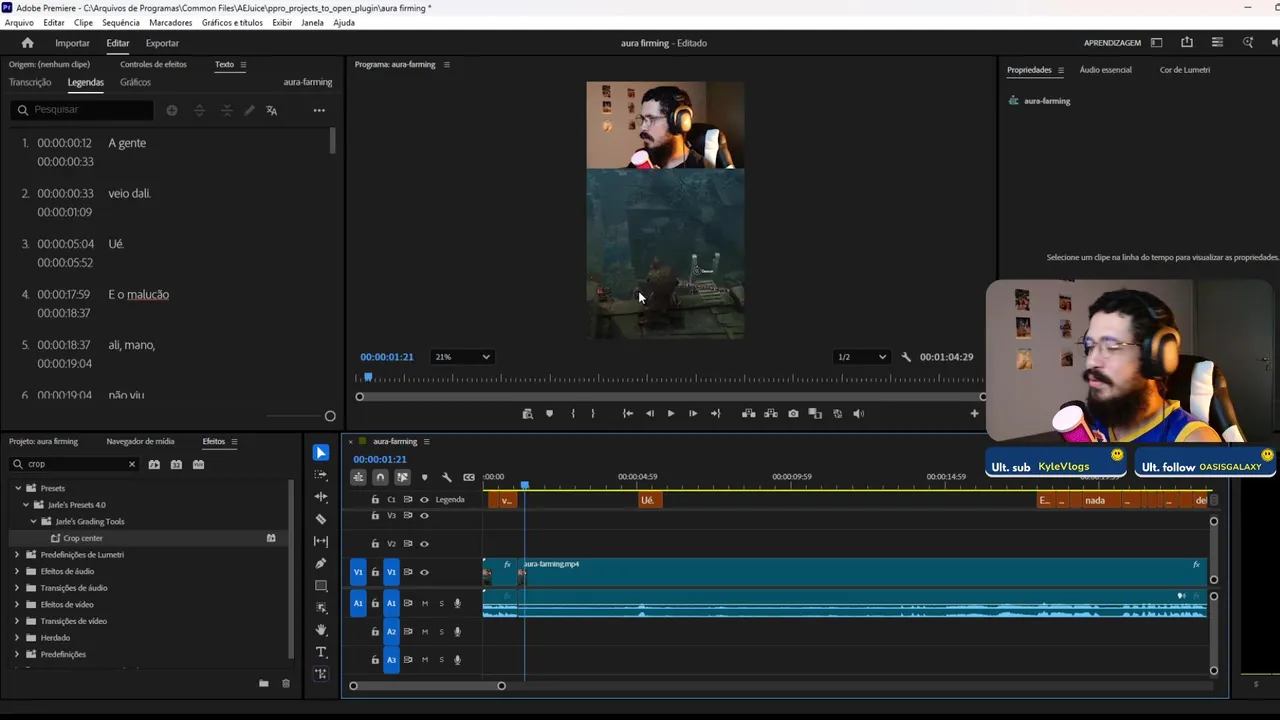The width and height of the screenshot is (1280, 720).
Task: Open the 1/2 playback resolution dropdown
Action: pos(862,357)
